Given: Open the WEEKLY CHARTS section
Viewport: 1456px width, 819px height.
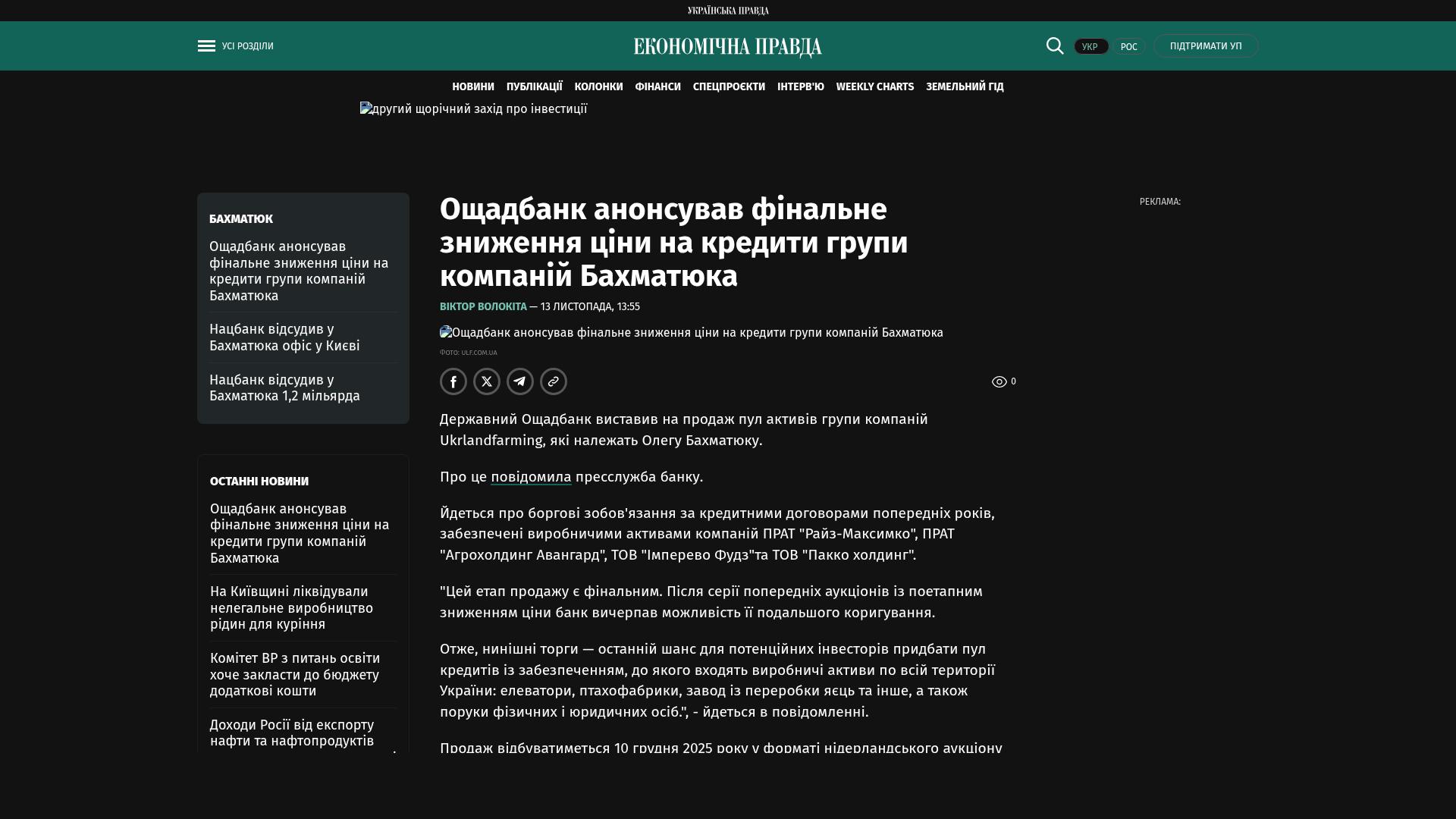Looking at the screenshot, I should click(x=874, y=86).
